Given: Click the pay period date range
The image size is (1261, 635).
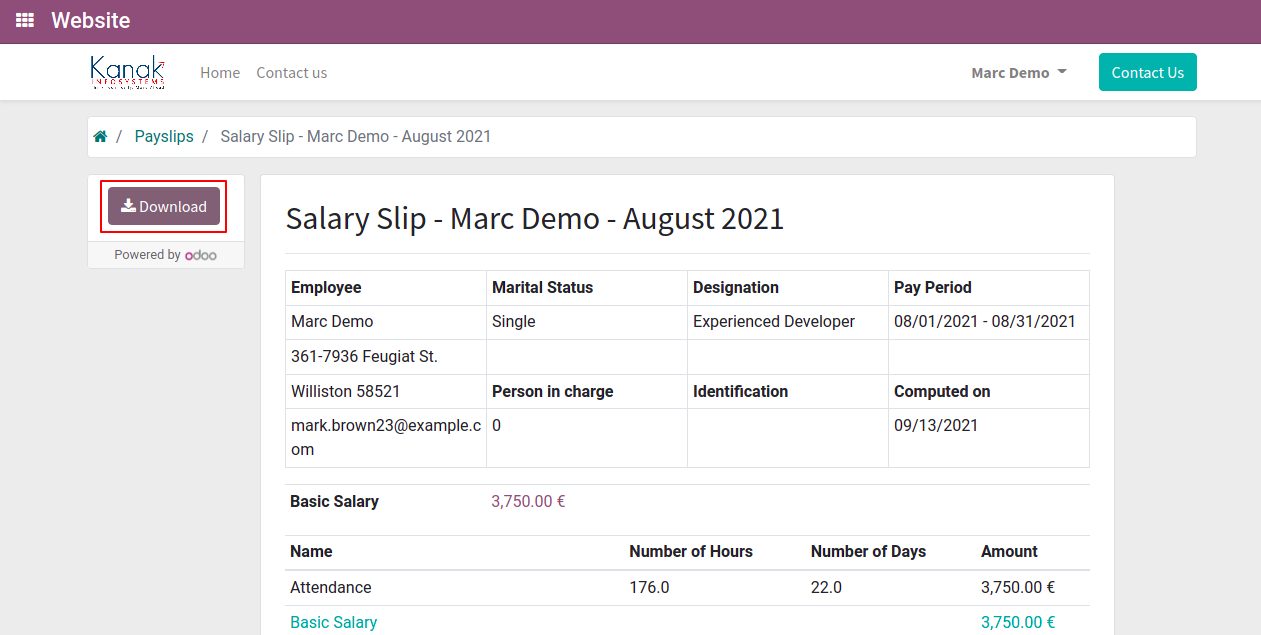Looking at the screenshot, I should coord(984,322).
